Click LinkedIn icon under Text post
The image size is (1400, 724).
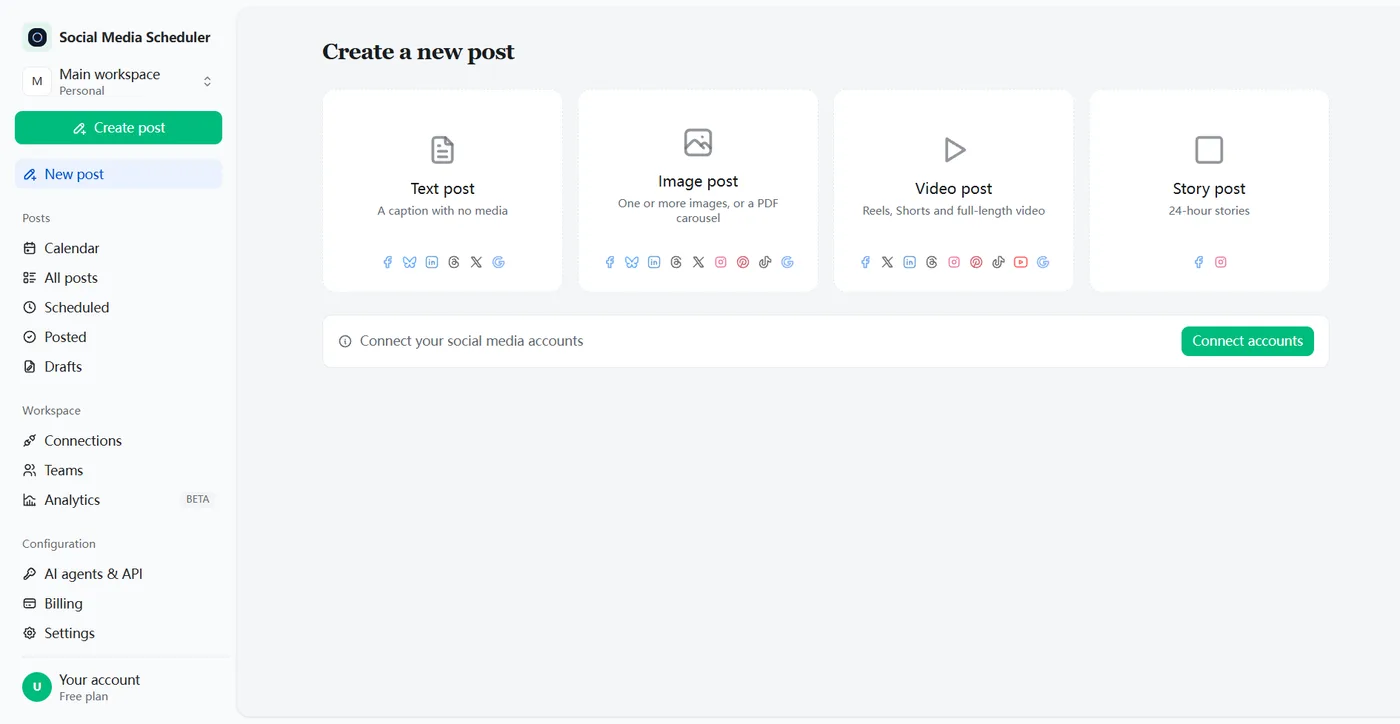point(432,262)
